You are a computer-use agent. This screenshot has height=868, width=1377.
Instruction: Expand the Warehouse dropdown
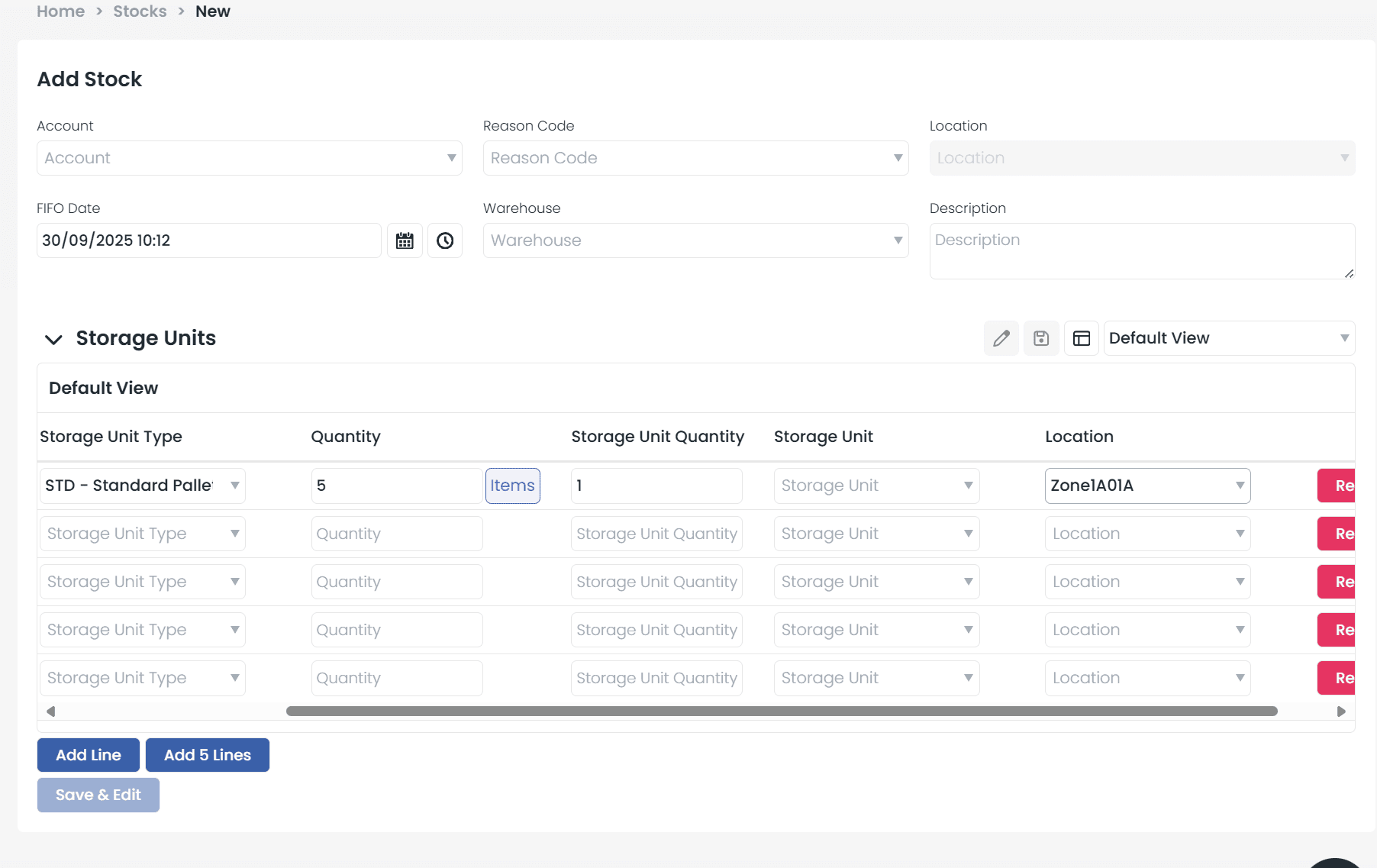[x=695, y=240]
